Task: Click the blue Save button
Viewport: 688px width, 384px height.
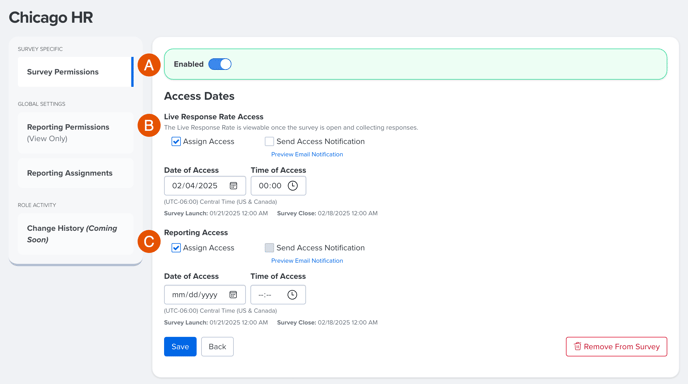Action: pos(180,347)
